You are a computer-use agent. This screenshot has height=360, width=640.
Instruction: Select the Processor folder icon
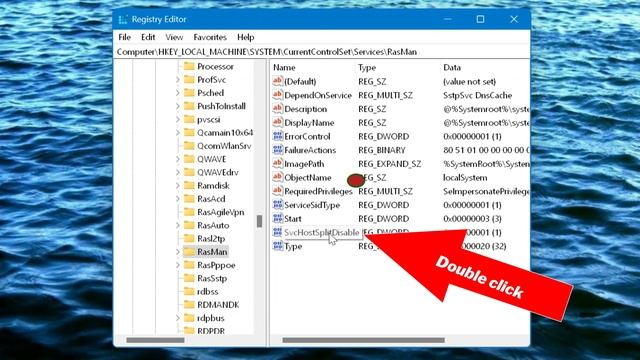189,66
